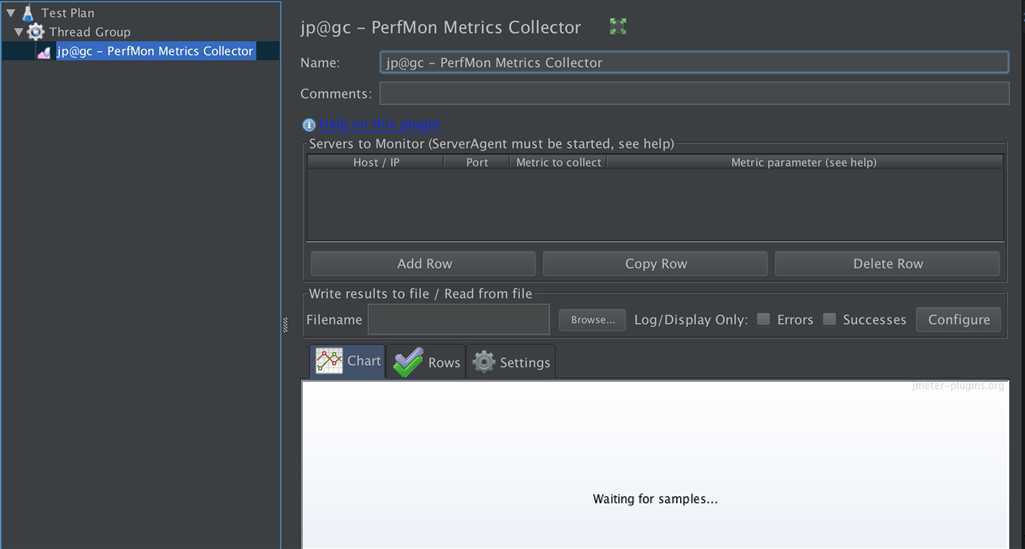Open the Help on this plugin link

point(379,124)
